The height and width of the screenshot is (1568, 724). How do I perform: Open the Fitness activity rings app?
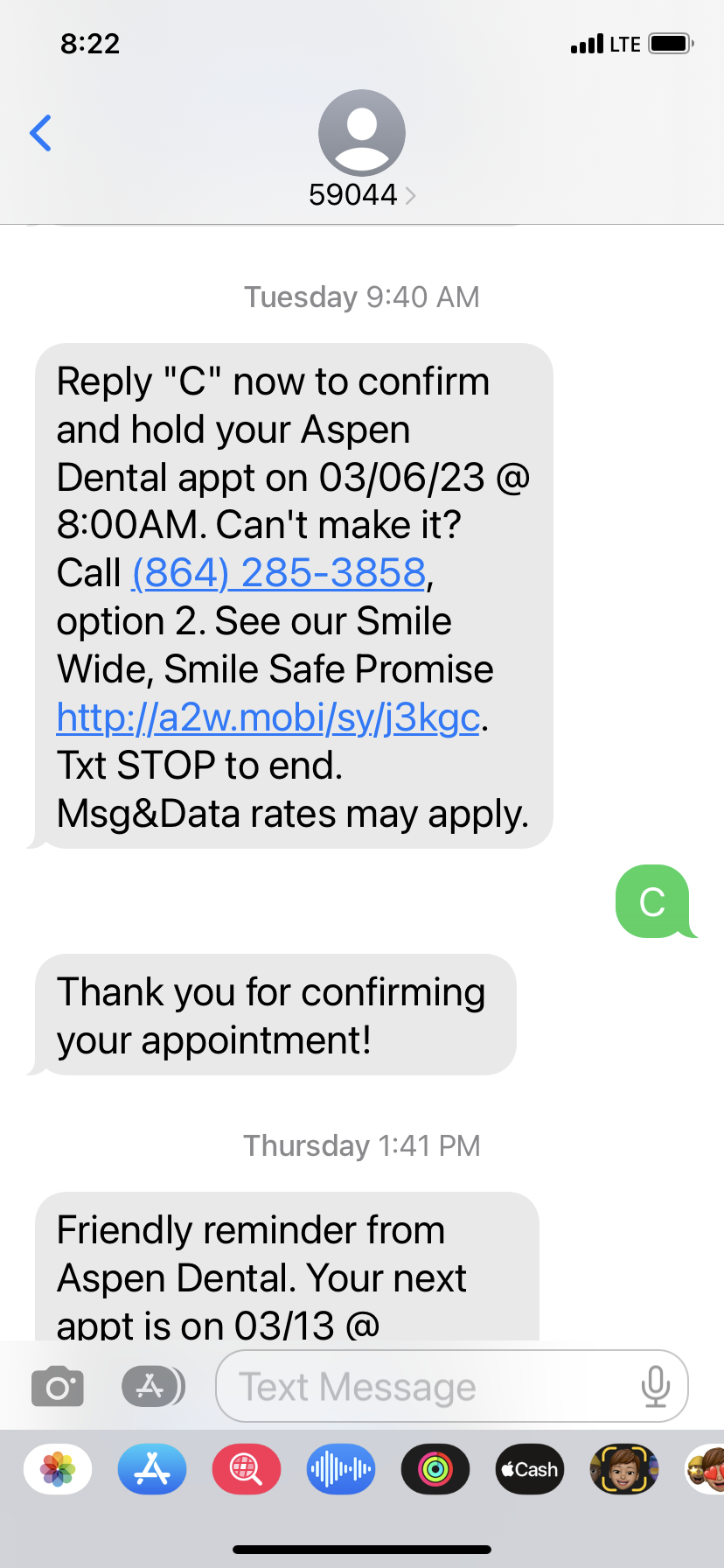click(x=435, y=1469)
